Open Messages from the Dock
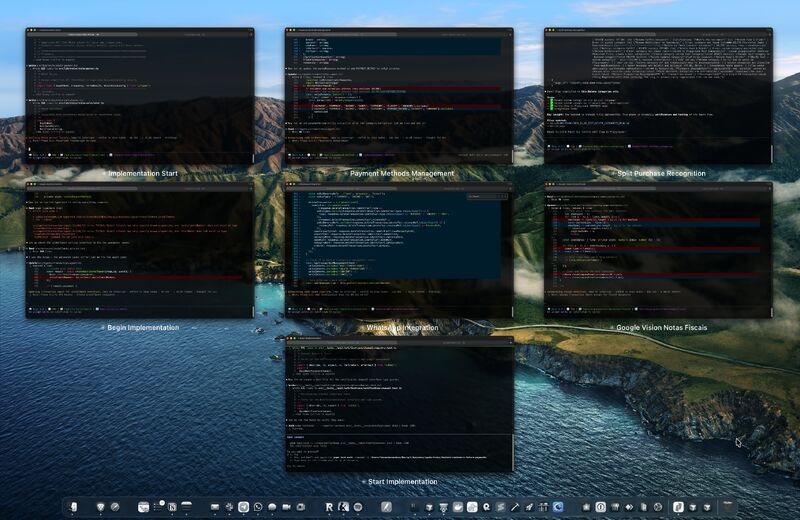Screen dimensions: 800x520 tap(272, 507)
